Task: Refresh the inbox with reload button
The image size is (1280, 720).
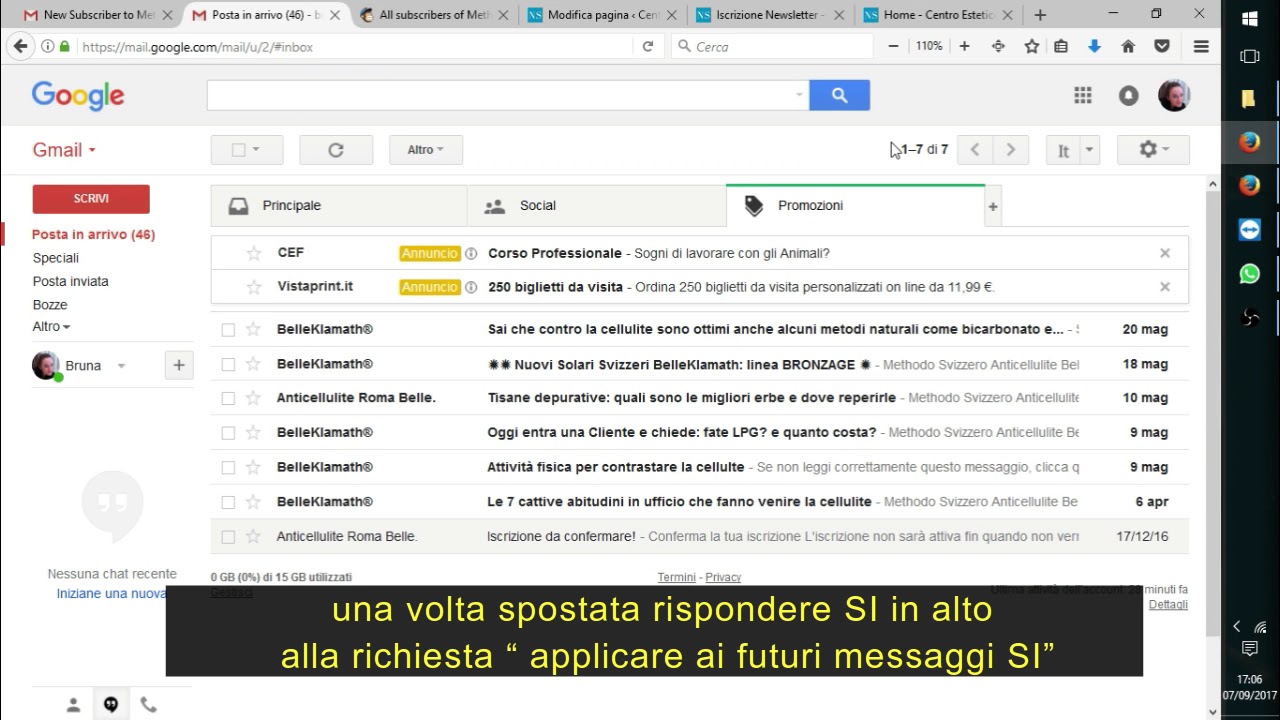Action: coord(336,150)
